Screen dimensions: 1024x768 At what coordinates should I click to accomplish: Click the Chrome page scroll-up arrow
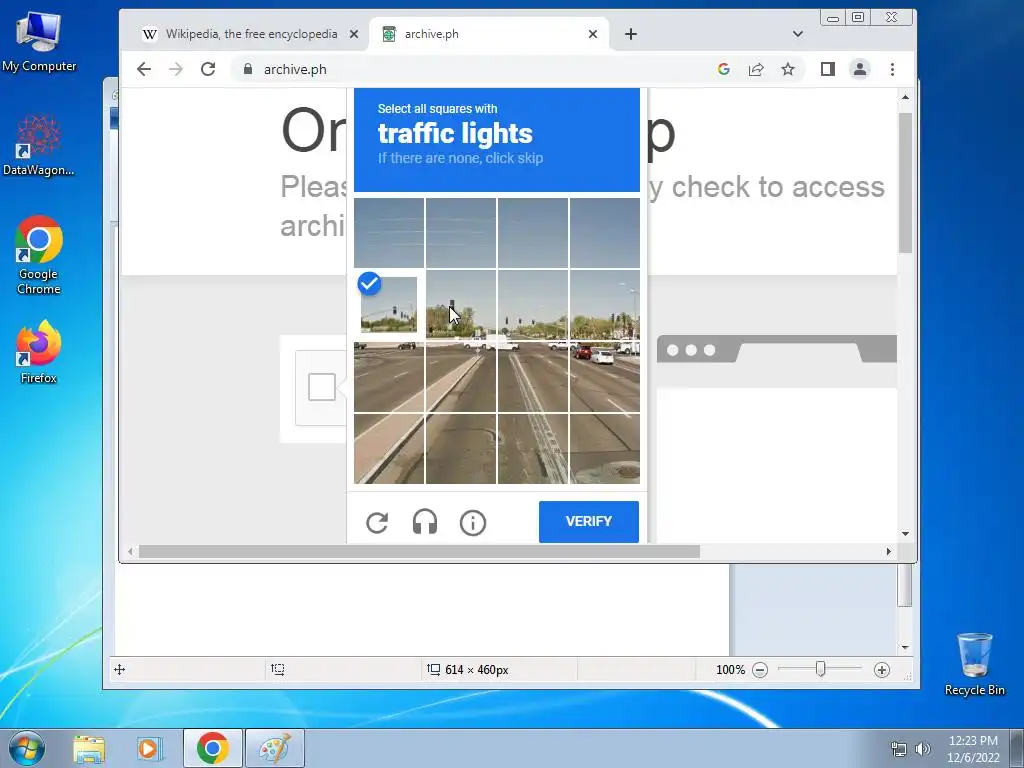pos(905,97)
